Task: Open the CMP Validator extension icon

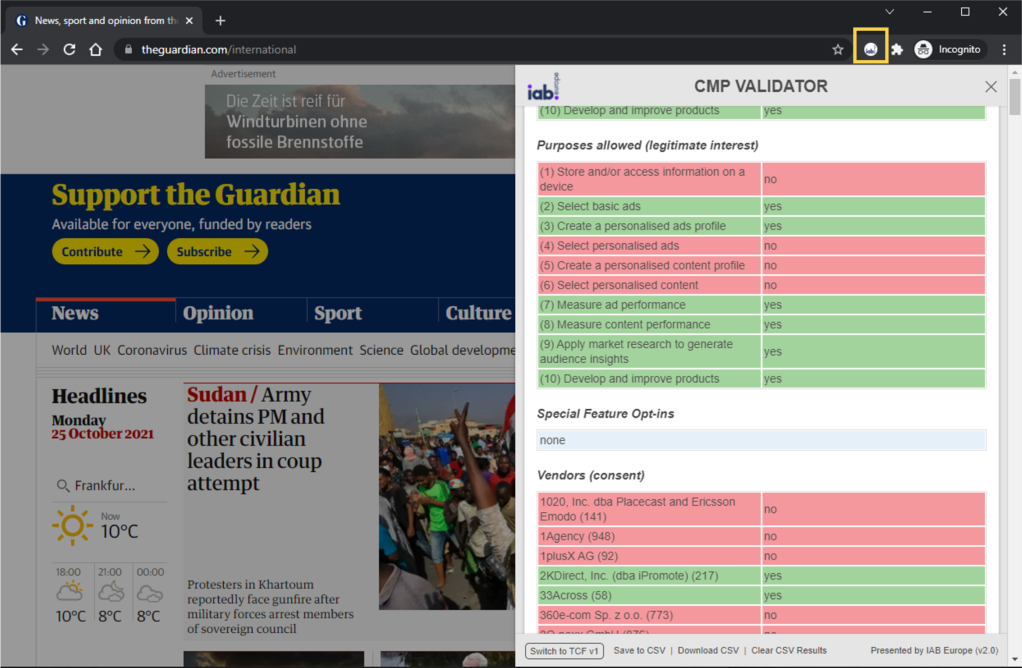Action: (870, 50)
